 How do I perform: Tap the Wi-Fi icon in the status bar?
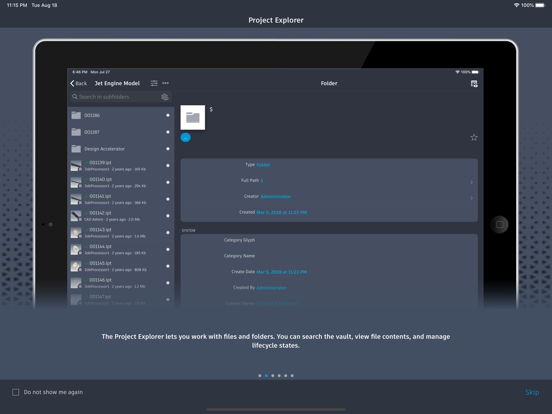516,5
